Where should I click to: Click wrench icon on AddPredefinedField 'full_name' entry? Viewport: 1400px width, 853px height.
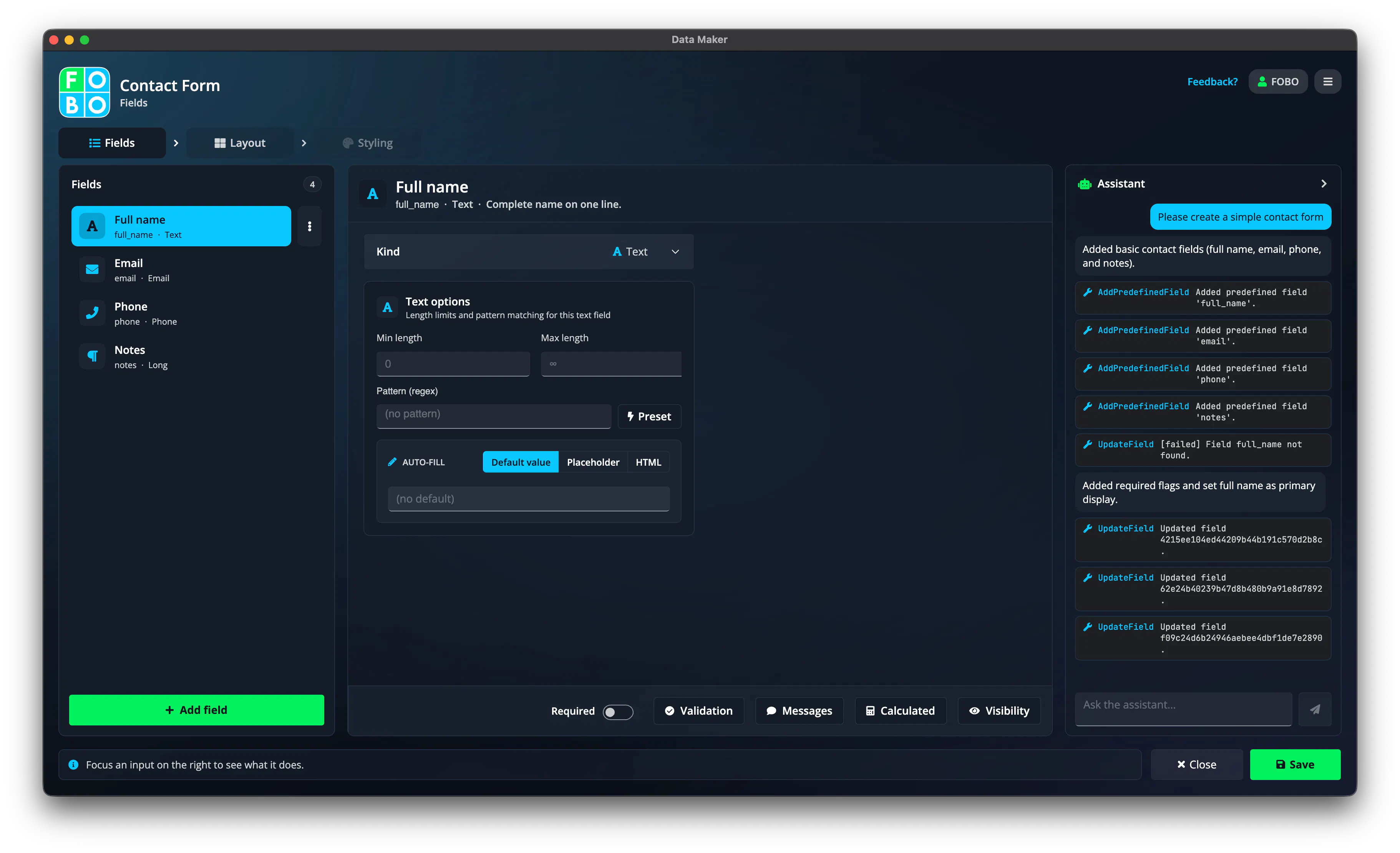pos(1088,292)
